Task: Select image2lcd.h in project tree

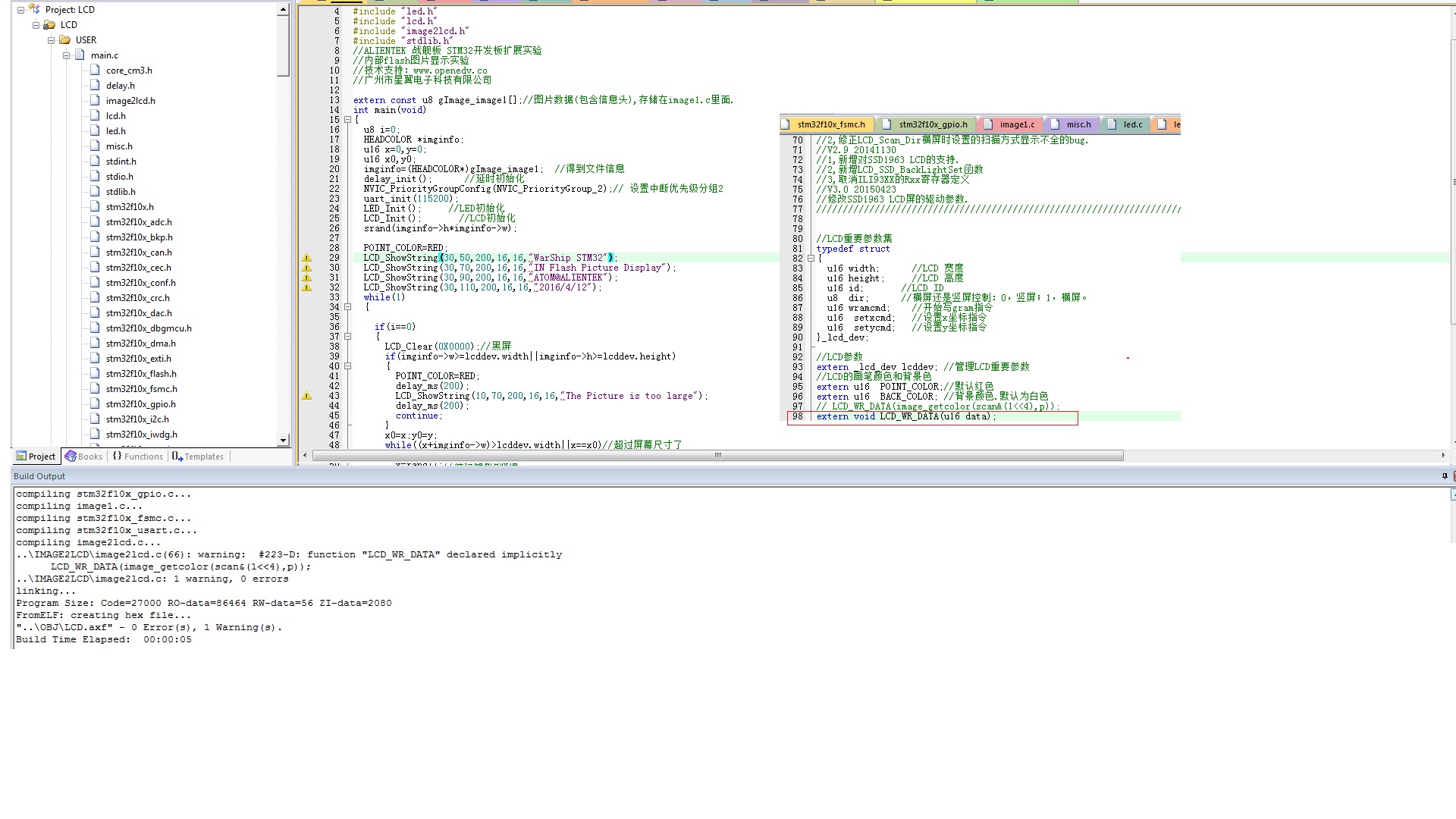Action: 130,101
